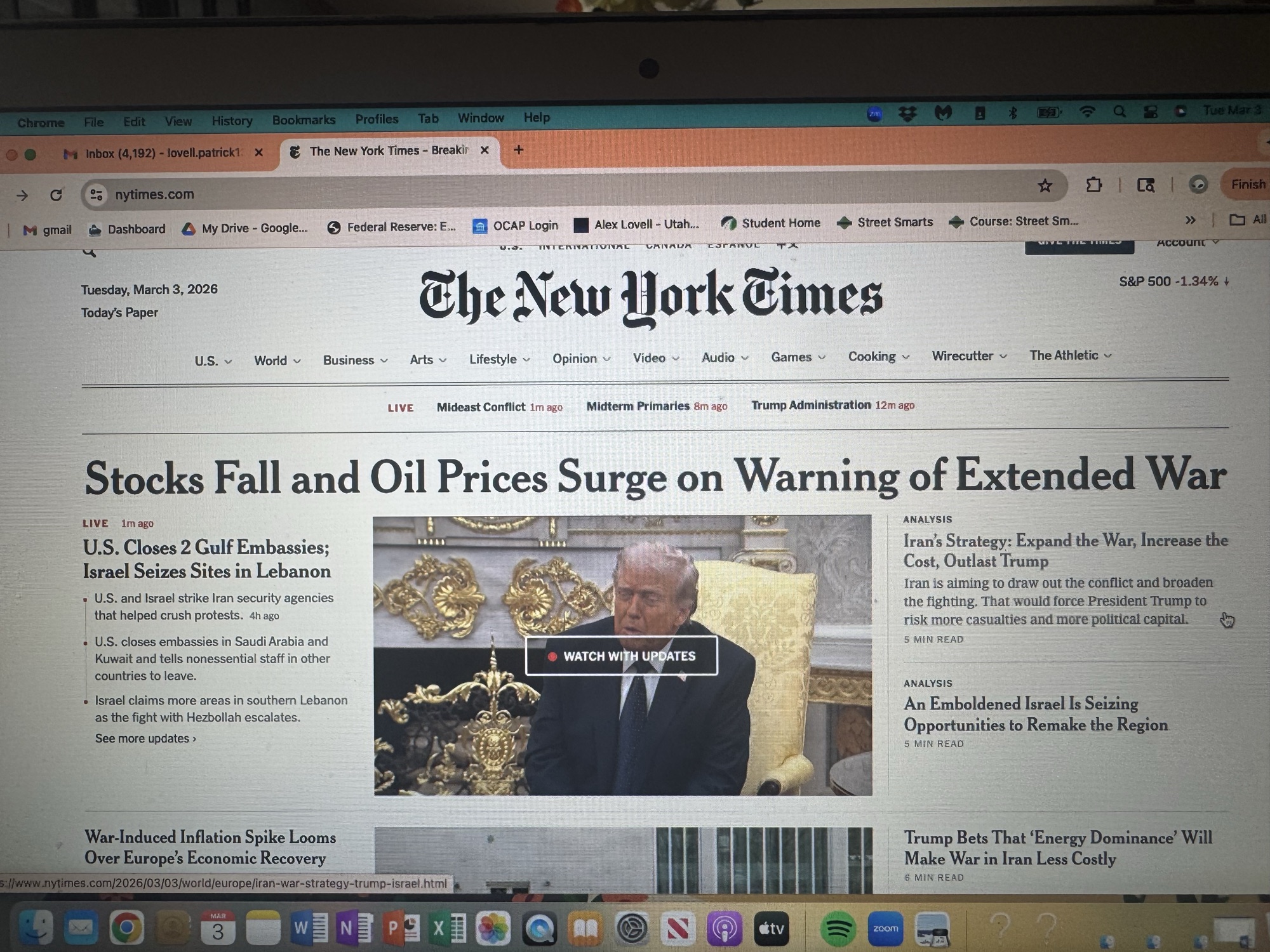The height and width of the screenshot is (952, 1270).
Task: Bookmark this page with the star icon
Action: pos(1045,185)
